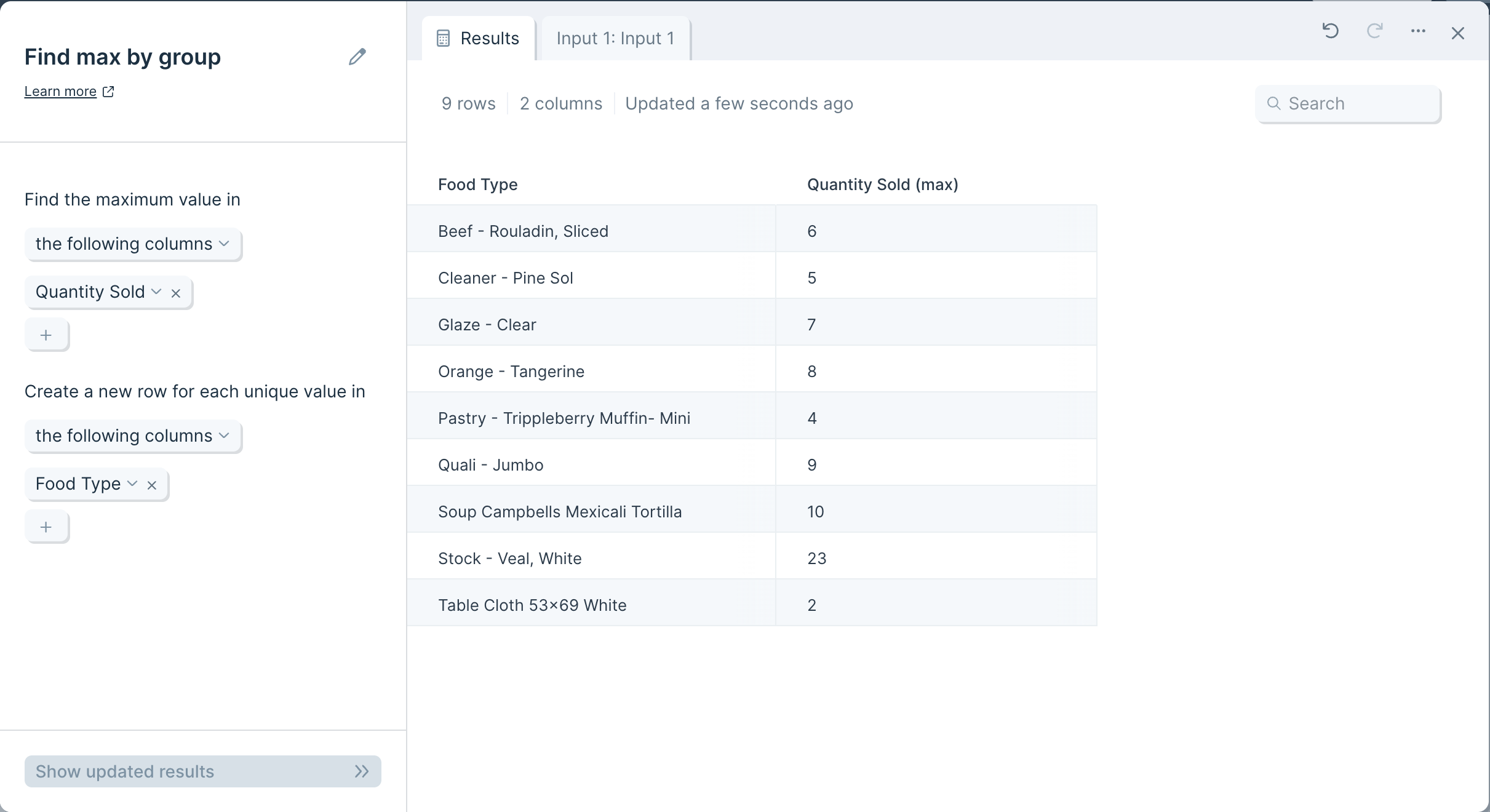Click into the Search field

1348,103
